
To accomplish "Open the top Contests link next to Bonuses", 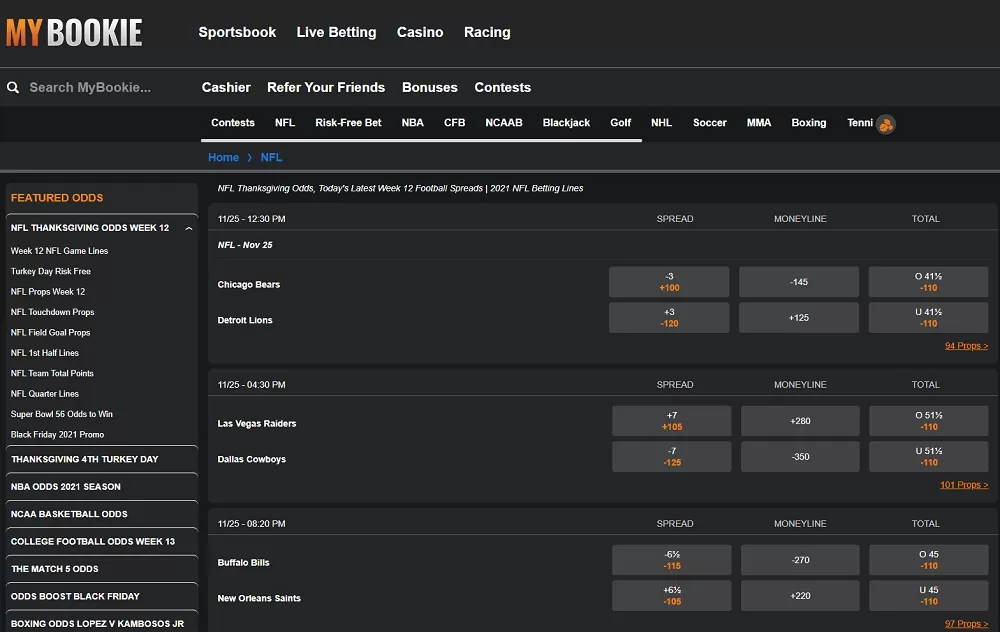I will [503, 87].
